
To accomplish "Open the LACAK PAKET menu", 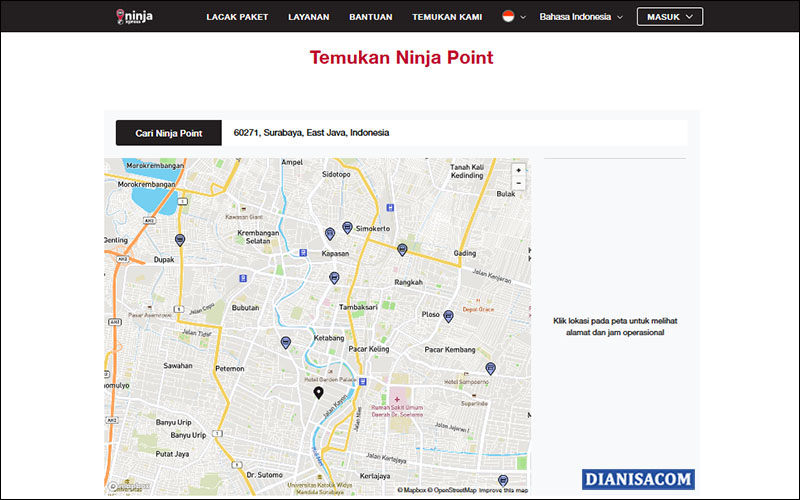I will tap(237, 17).
